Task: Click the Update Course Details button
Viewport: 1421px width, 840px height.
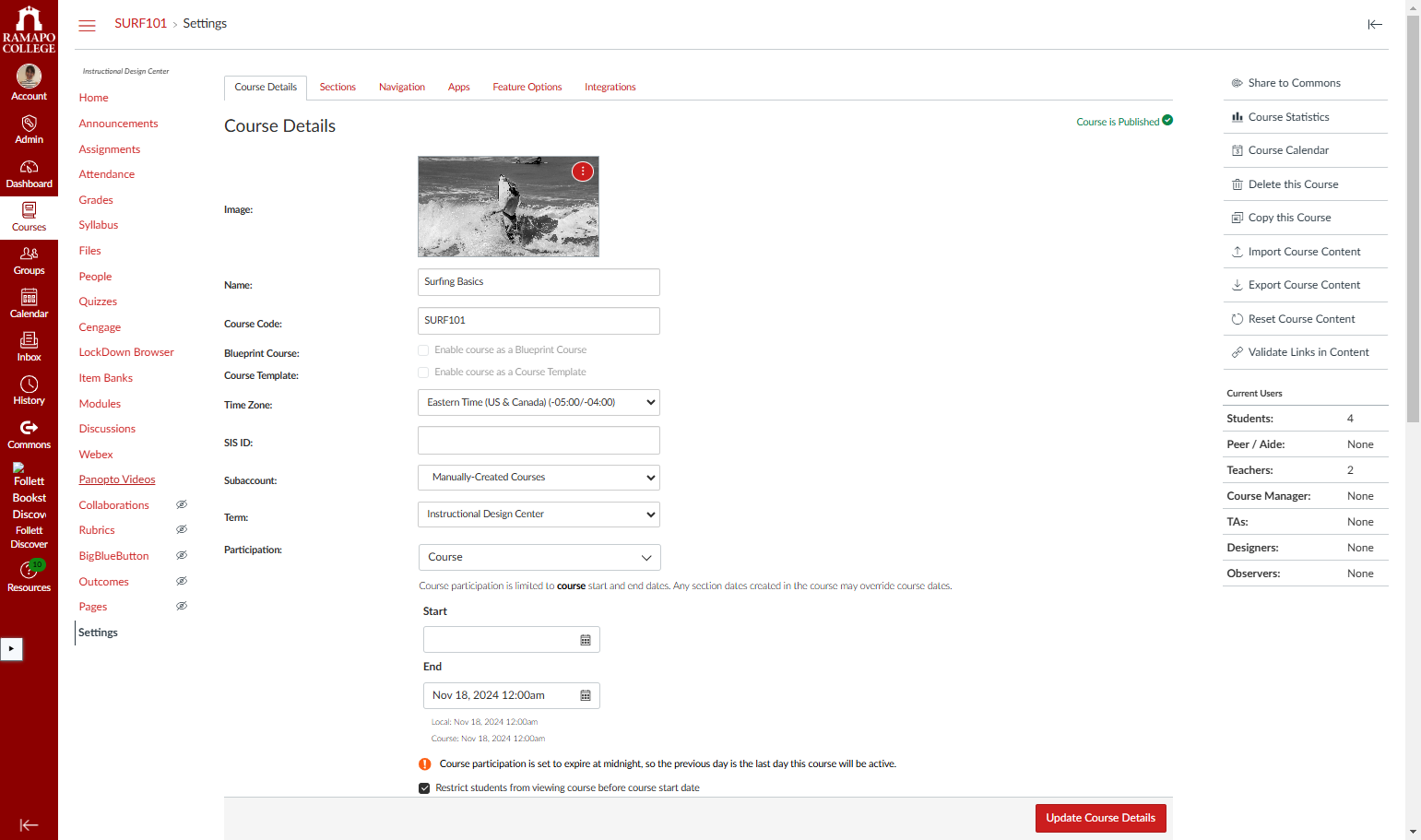Action: click(1101, 818)
